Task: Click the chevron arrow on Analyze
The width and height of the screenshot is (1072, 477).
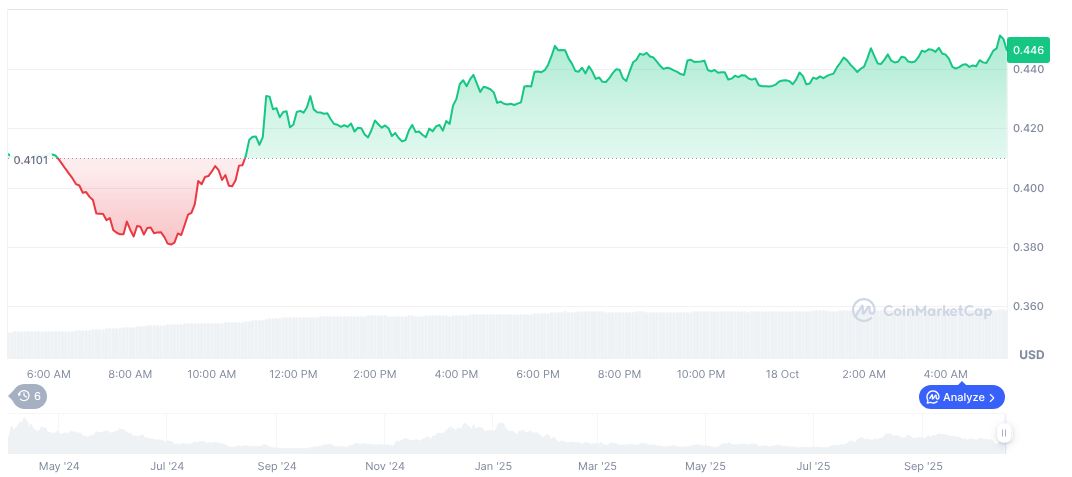Action: 991,397
